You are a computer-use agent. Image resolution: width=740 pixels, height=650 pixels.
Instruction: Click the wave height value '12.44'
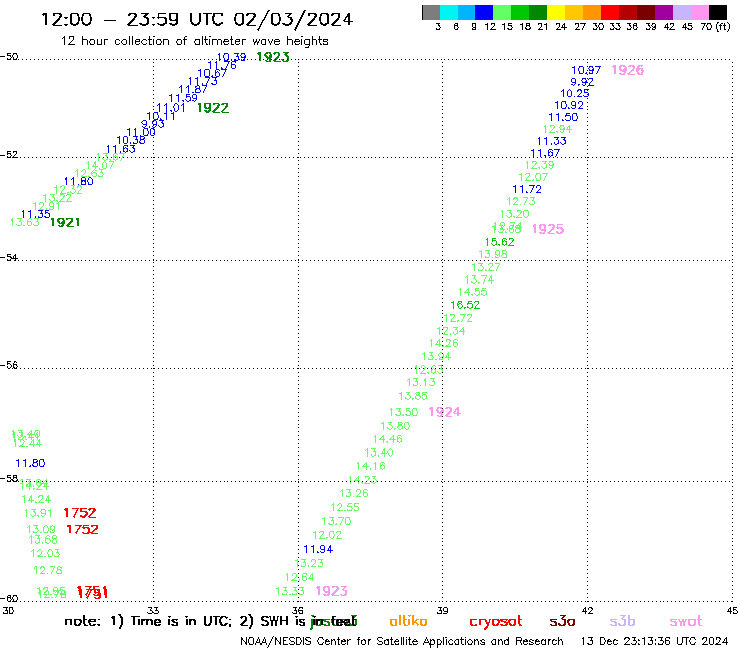tap(27, 444)
